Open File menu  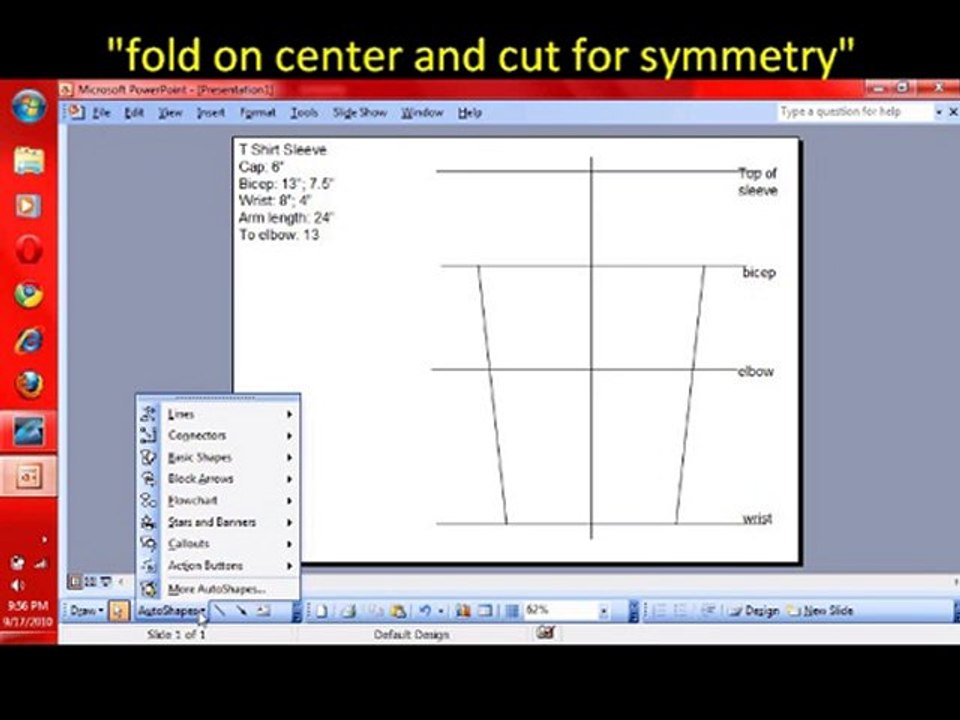click(101, 113)
